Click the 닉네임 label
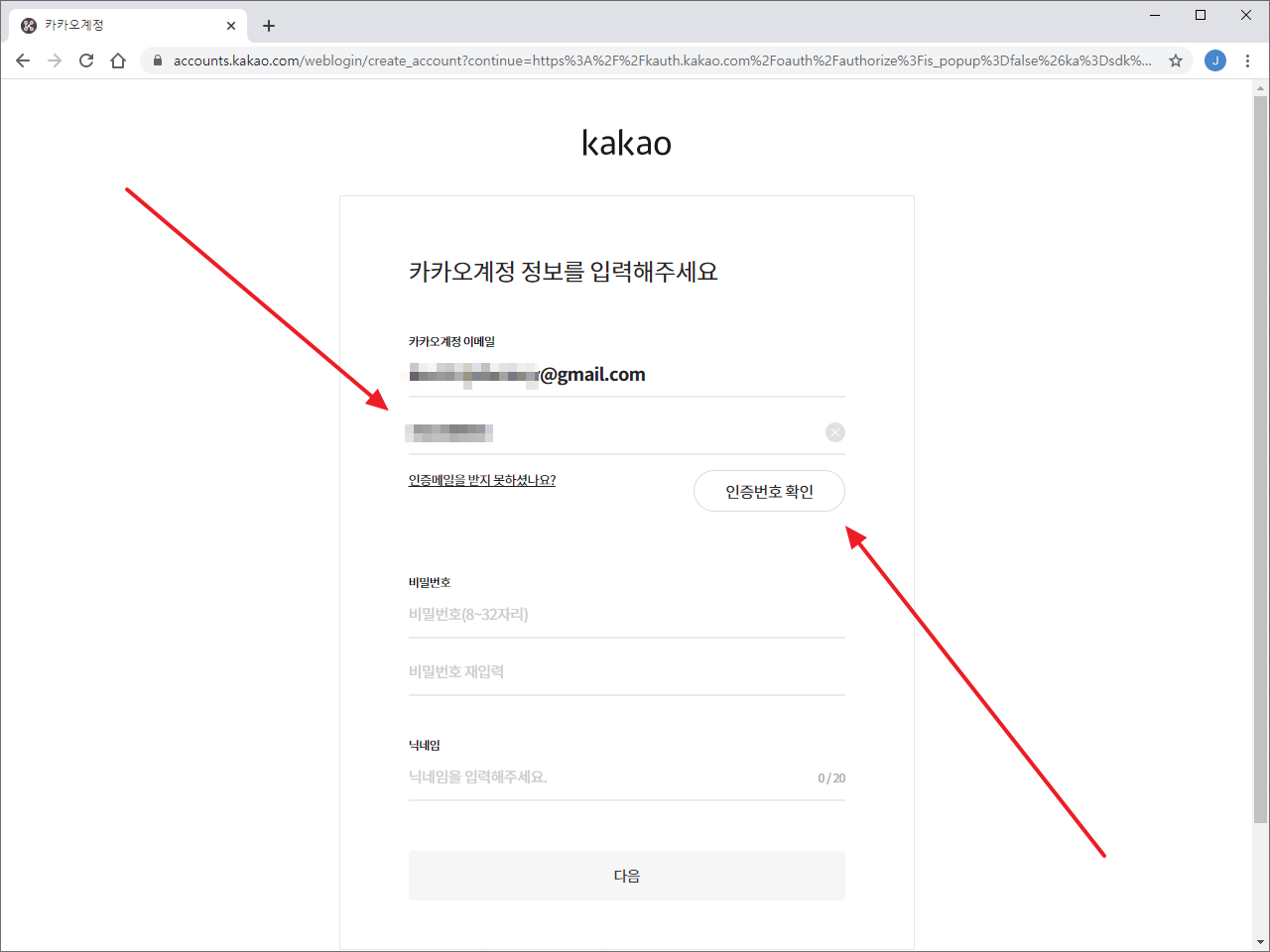1270x952 pixels. click(425, 745)
